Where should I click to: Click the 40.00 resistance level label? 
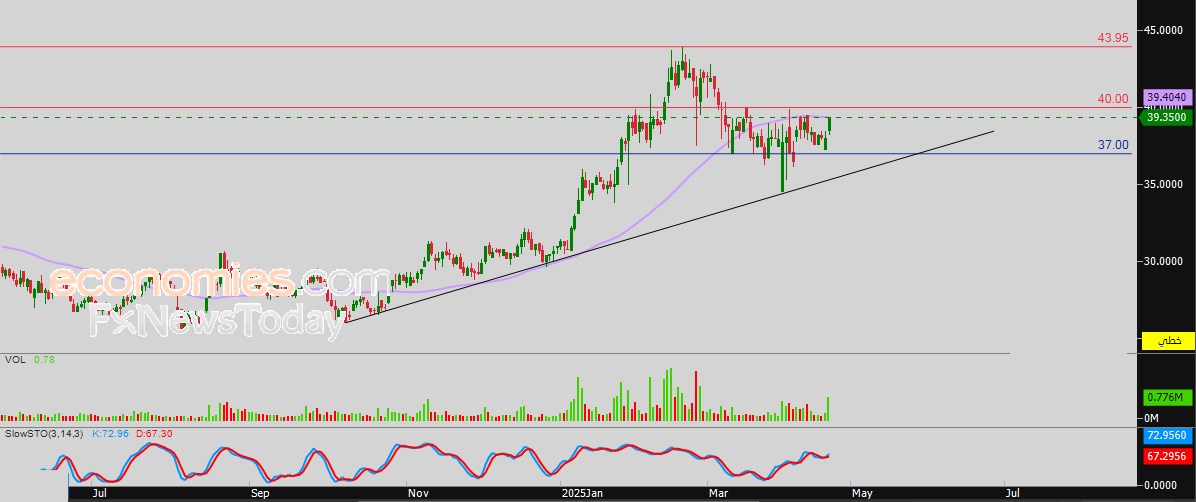[x=1113, y=98]
